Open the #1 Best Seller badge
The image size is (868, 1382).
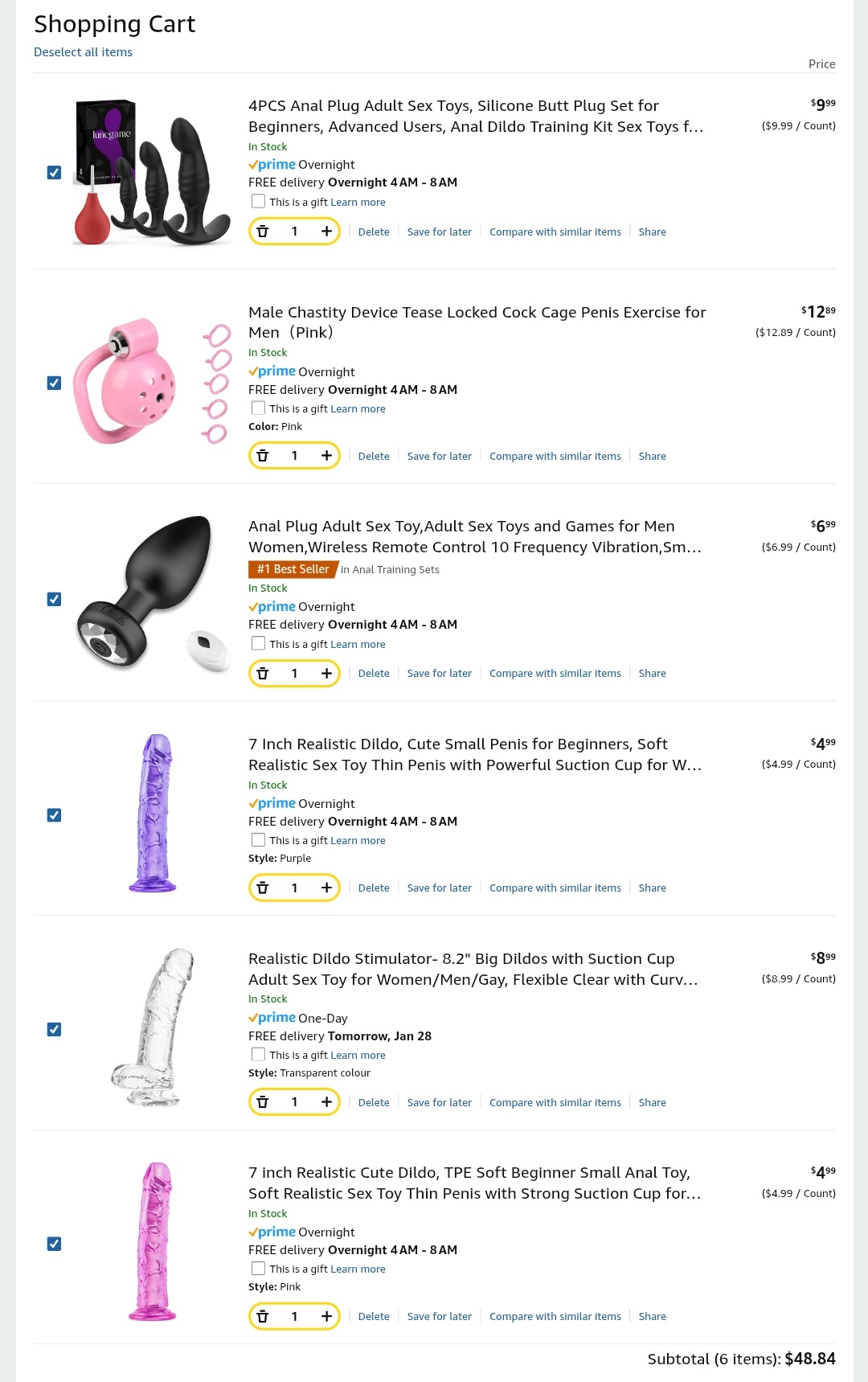tap(293, 569)
